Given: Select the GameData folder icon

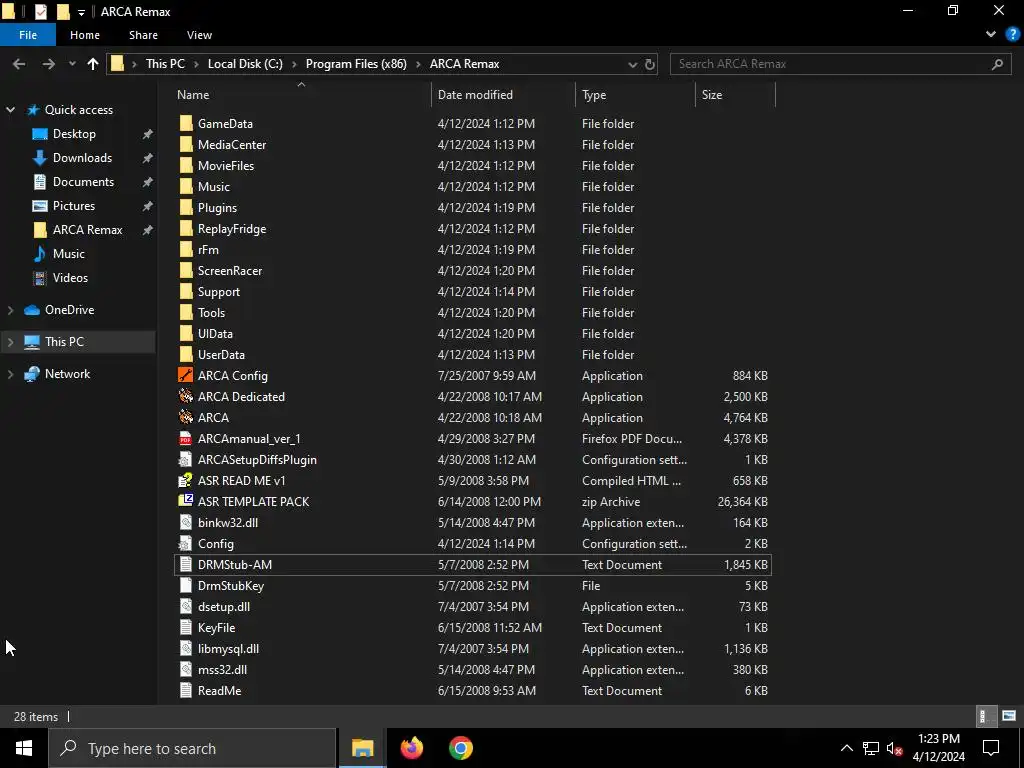Looking at the screenshot, I should (x=186, y=123).
